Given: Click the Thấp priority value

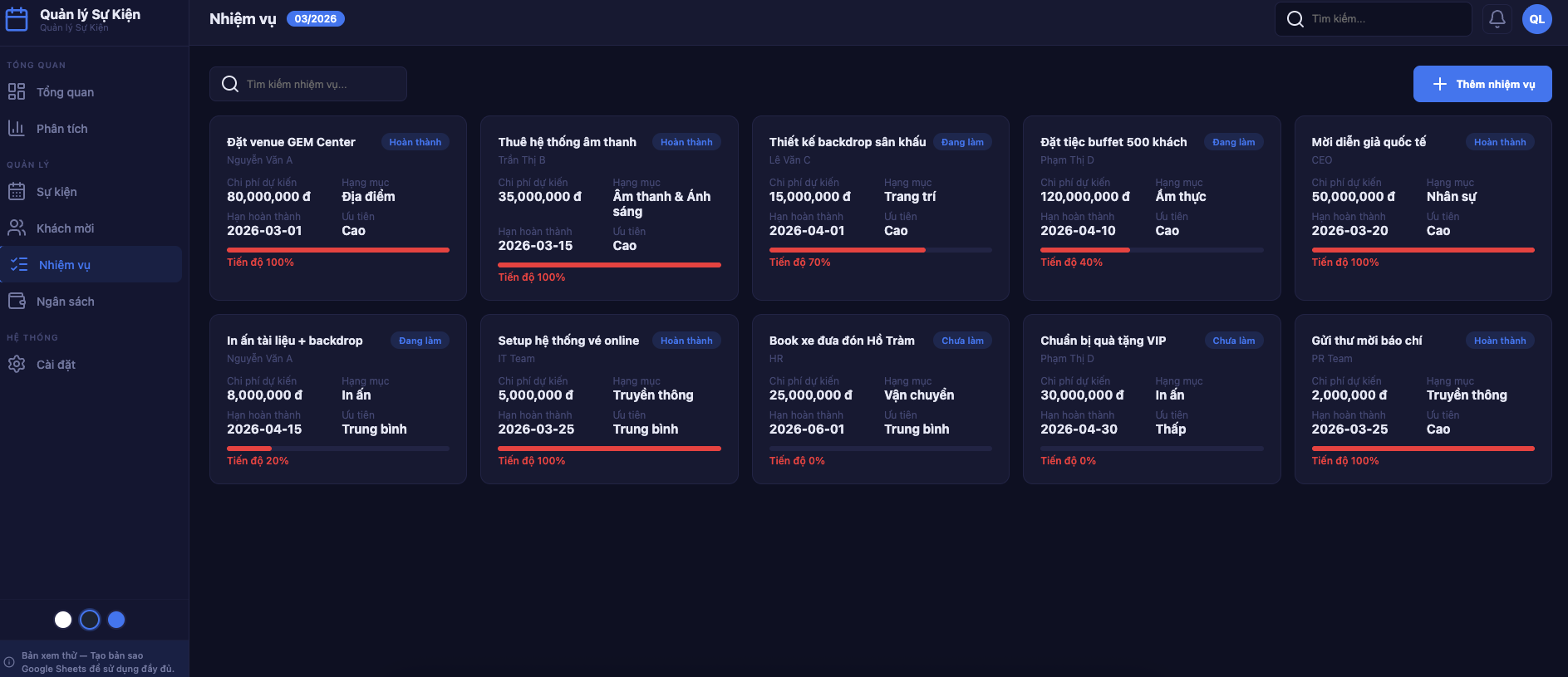Looking at the screenshot, I should pyautogui.click(x=1171, y=429).
